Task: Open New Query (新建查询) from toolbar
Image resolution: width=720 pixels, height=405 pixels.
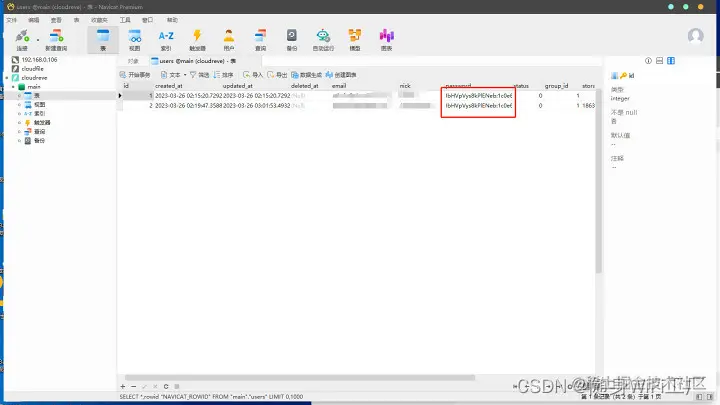Action: pyautogui.click(x=56, y=40)
